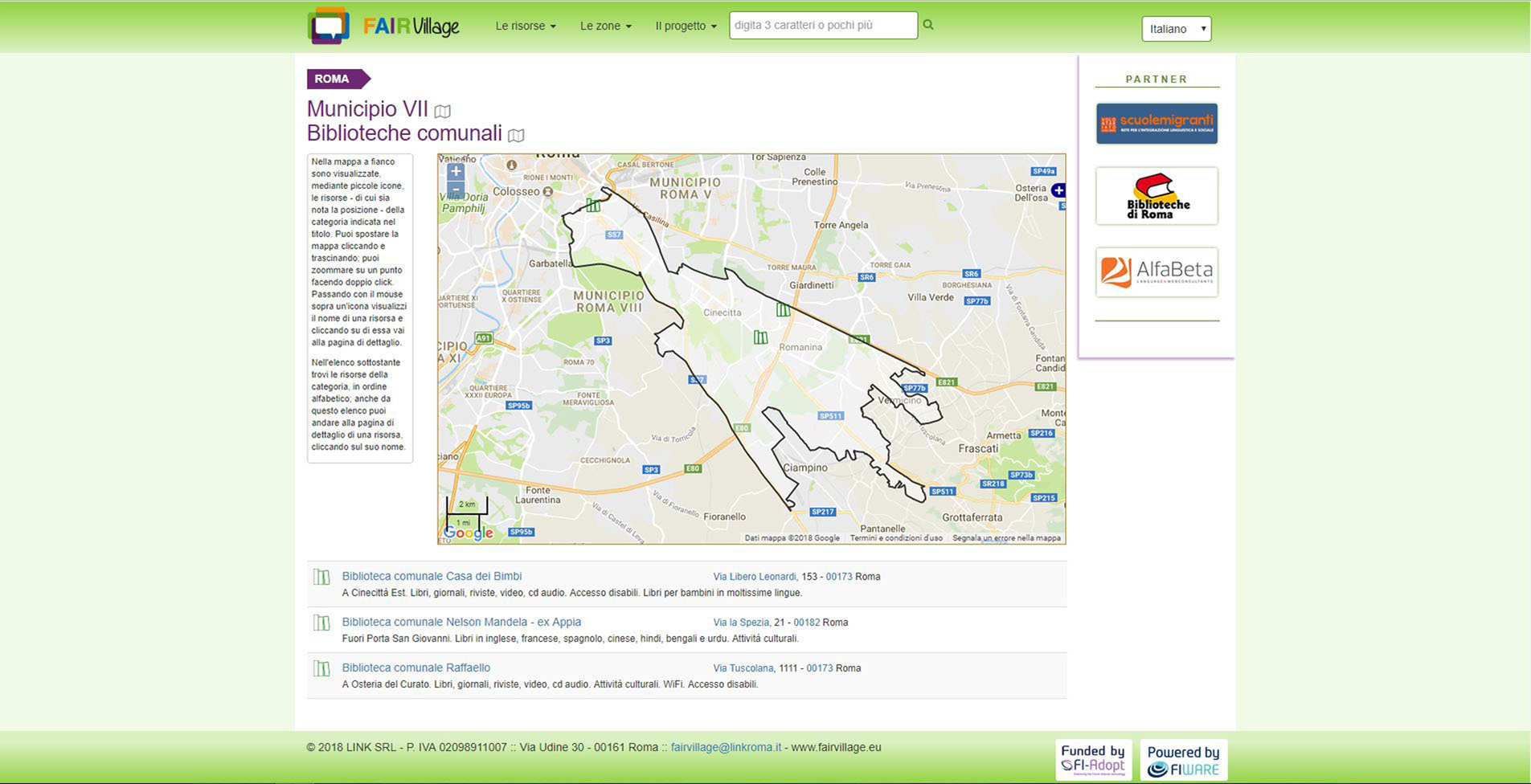The height and width of the screenshot is (784, 1531).
Task: Click Segnala un errore nella mappa link
Action: pyautogui.click(x=1006, y=538)
